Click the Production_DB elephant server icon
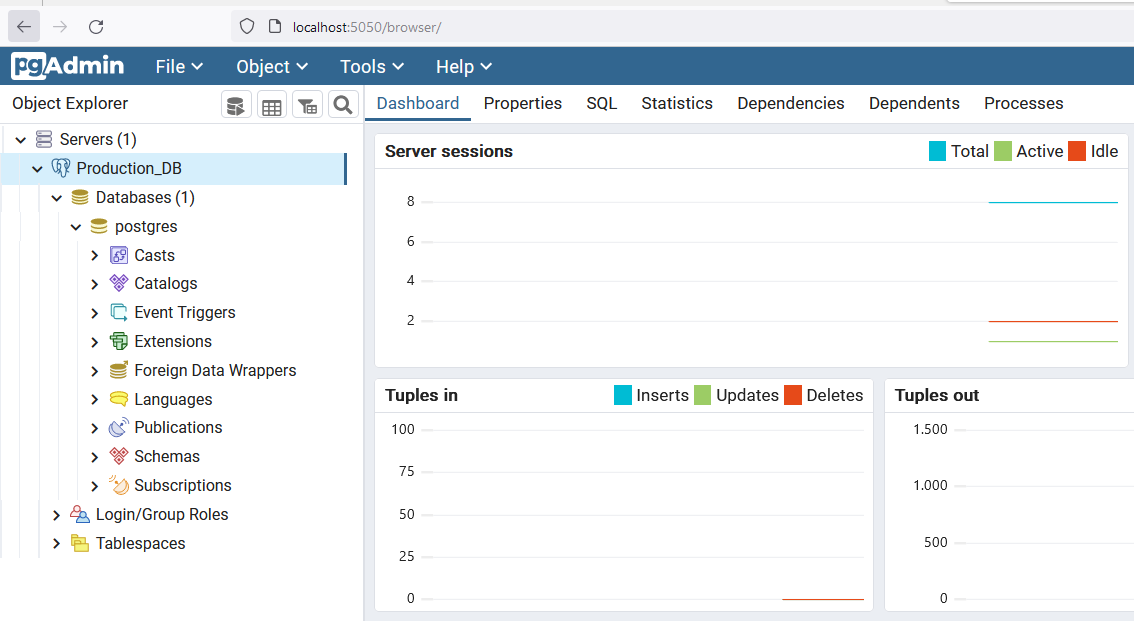This screenshot has height=621, width=1134. 61,169
